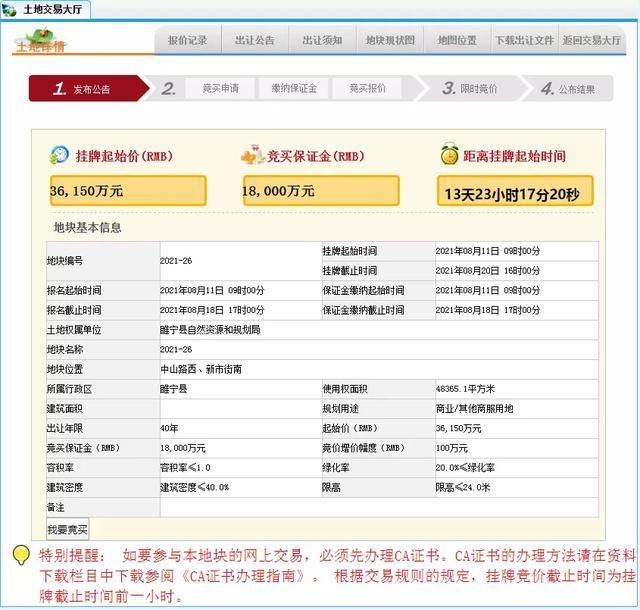Image resolution: width=640 pixels, height=610 pixels.
Task: Click the 地块基本信息 heading
Action: (88, 227)
